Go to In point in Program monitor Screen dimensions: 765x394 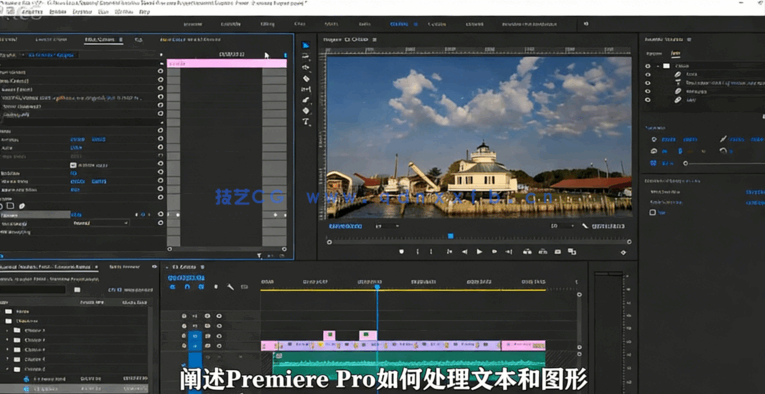click(x=449, y=252)
